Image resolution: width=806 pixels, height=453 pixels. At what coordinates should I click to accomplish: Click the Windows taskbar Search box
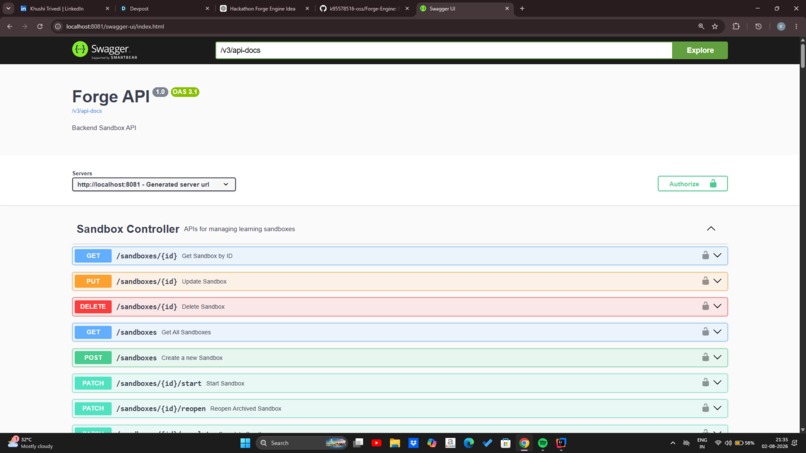pyautogui.click(x=301, y=443)
